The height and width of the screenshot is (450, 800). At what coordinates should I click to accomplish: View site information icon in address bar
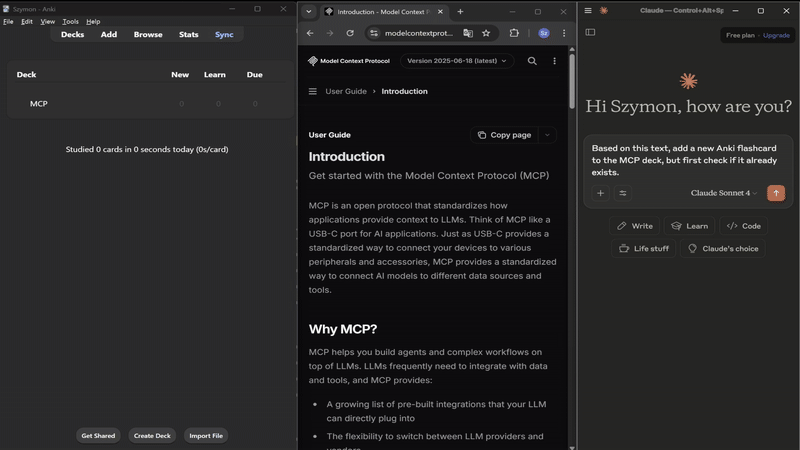pos(374,33)
